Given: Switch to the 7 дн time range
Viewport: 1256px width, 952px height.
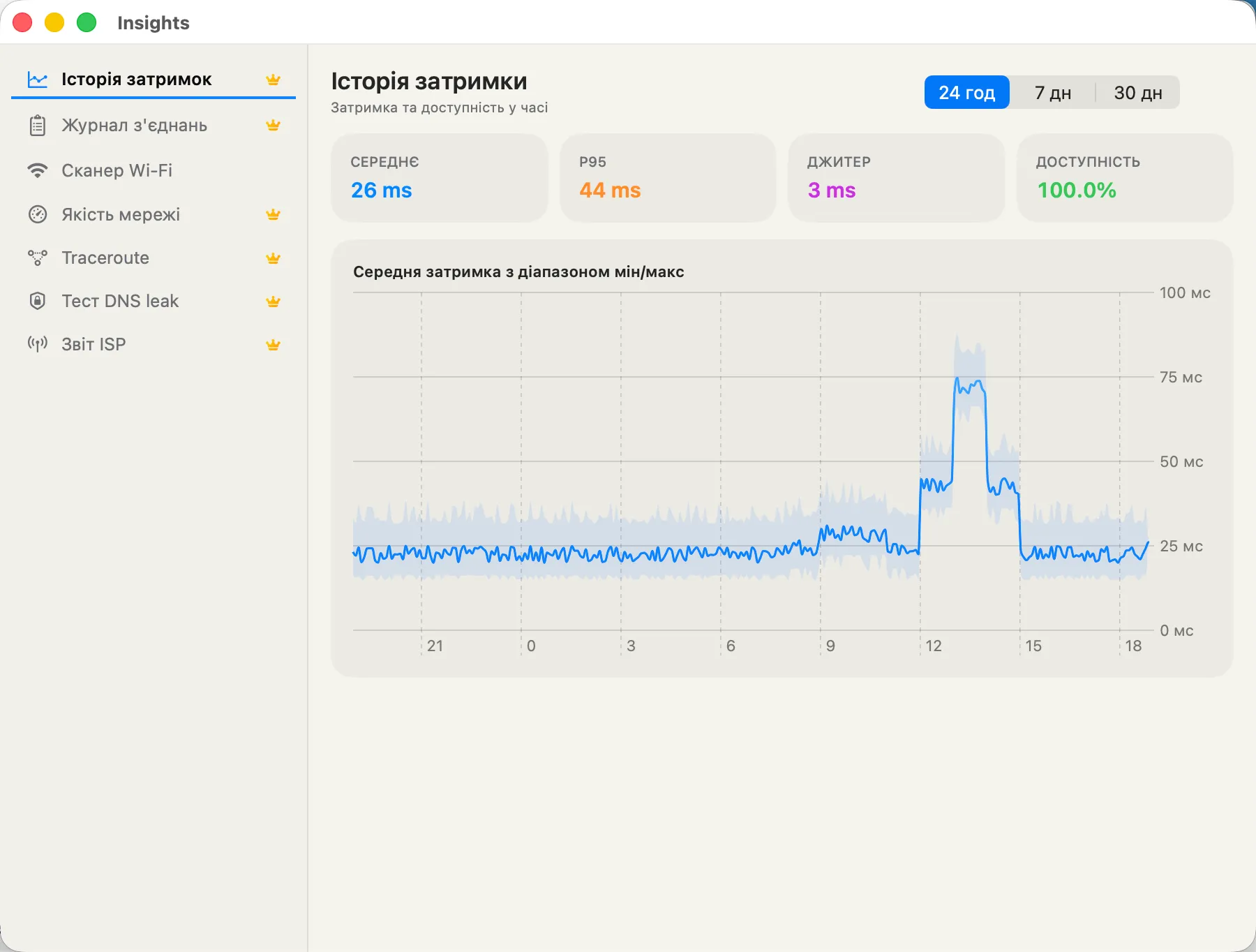Looking at the screenshot, I should coord(1053,93).
